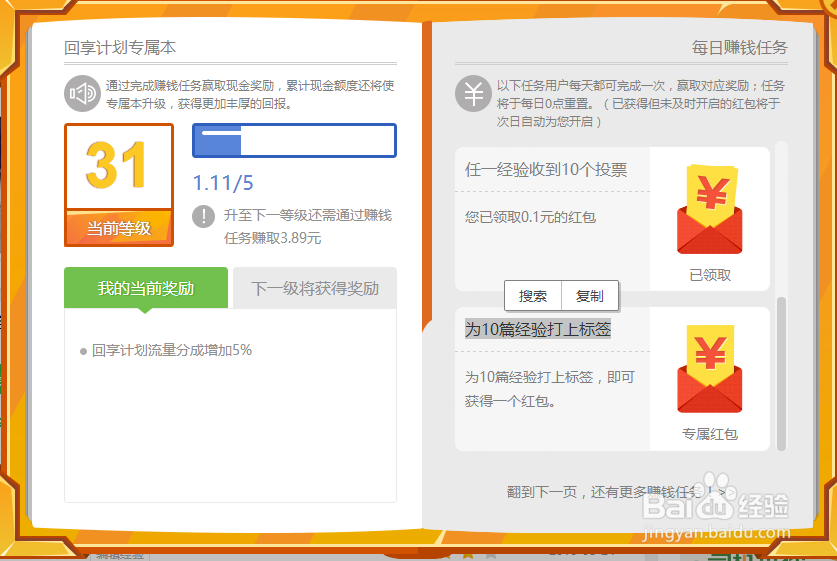This screenshot has height=561, width=837.
Task: Click the round yen symbol icon
Action: [473, 94]
